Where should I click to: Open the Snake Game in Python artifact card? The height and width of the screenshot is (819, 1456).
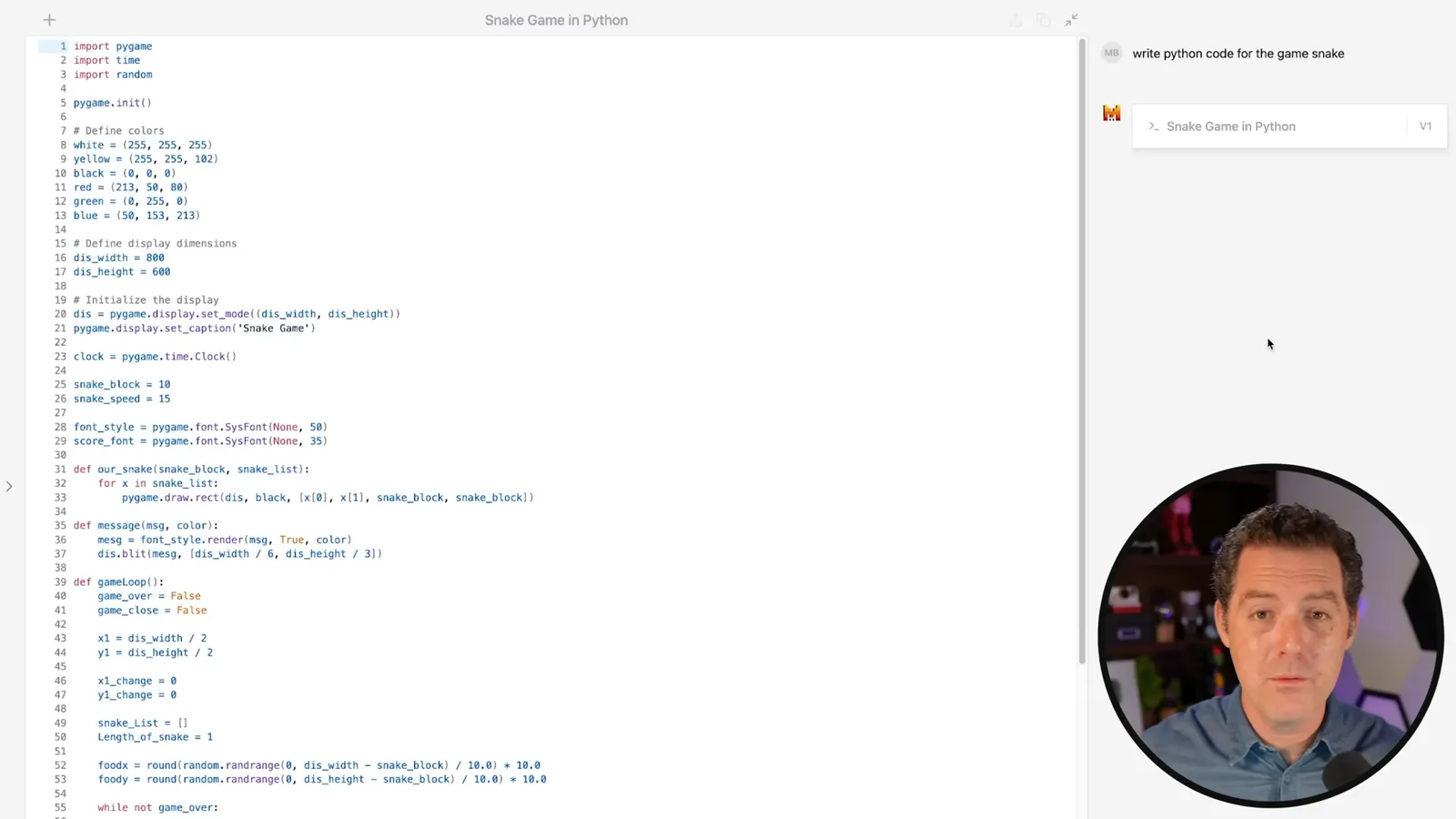click(1289, 126)
